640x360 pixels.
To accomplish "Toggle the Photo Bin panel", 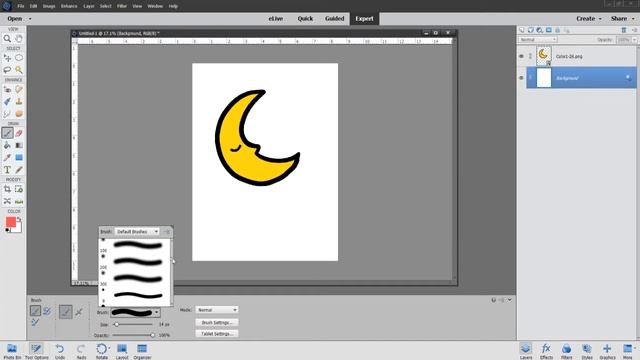I will click(12, 351).
